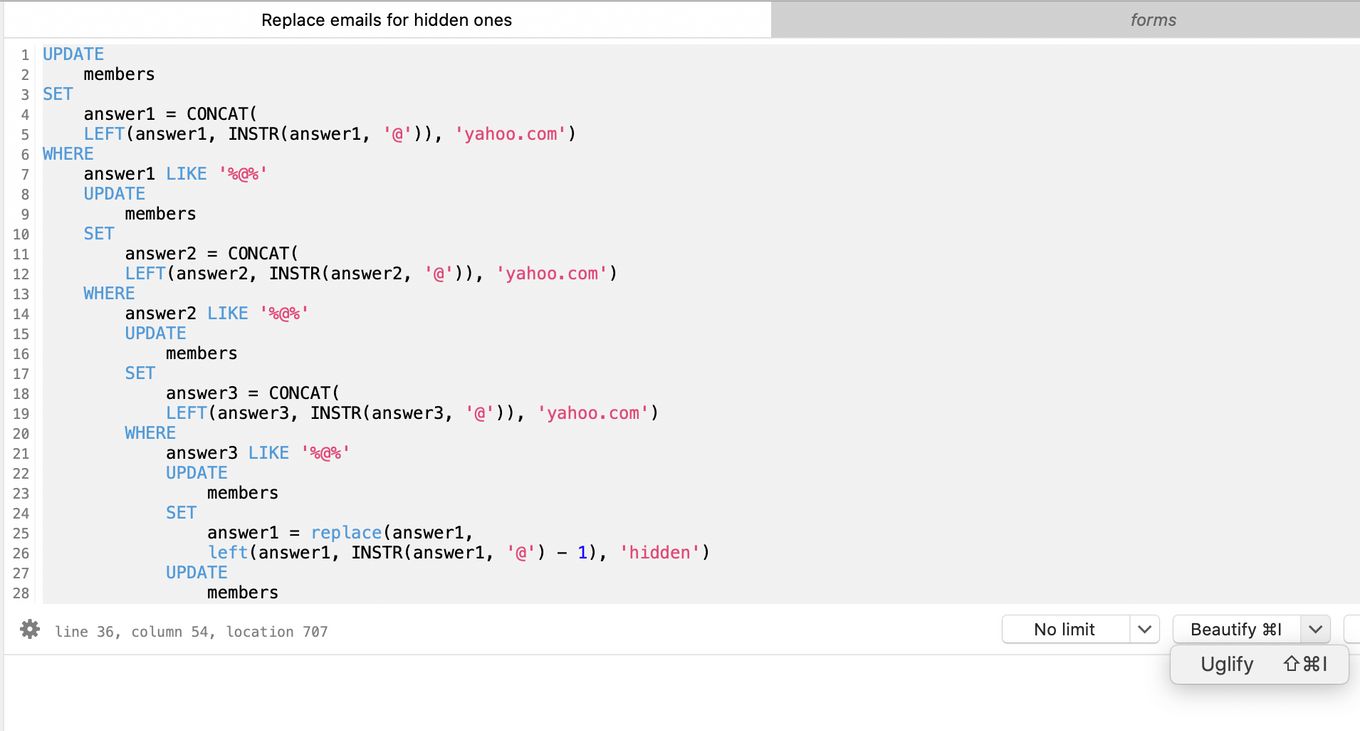Click the Beautify button

pos(1236,629)
